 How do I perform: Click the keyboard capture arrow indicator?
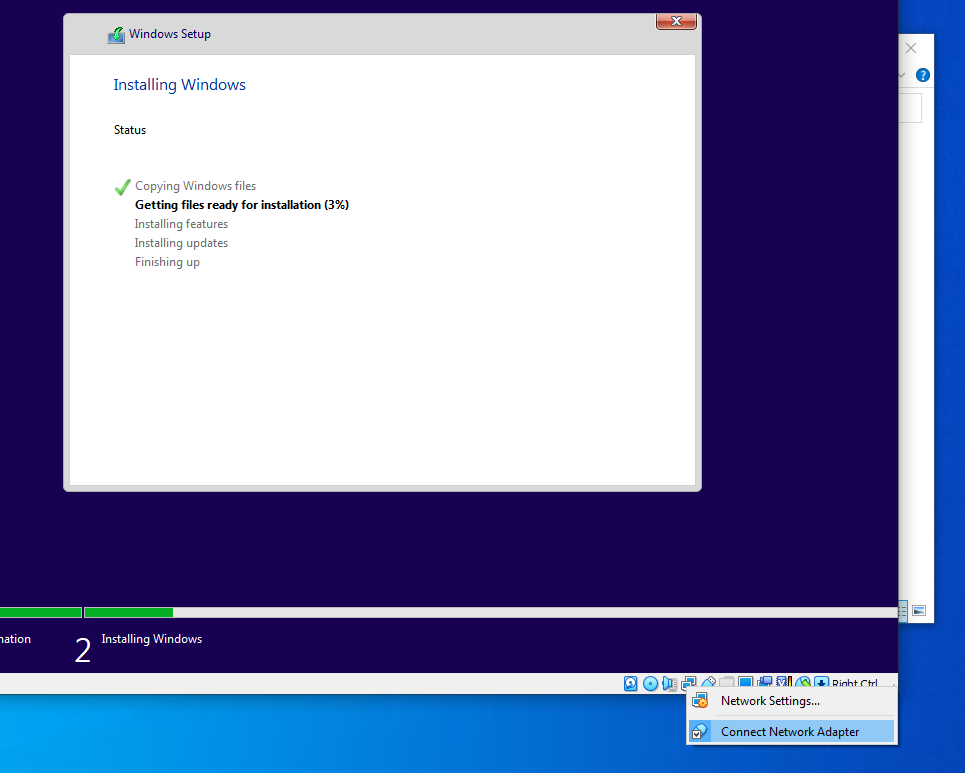coord(821,684)
